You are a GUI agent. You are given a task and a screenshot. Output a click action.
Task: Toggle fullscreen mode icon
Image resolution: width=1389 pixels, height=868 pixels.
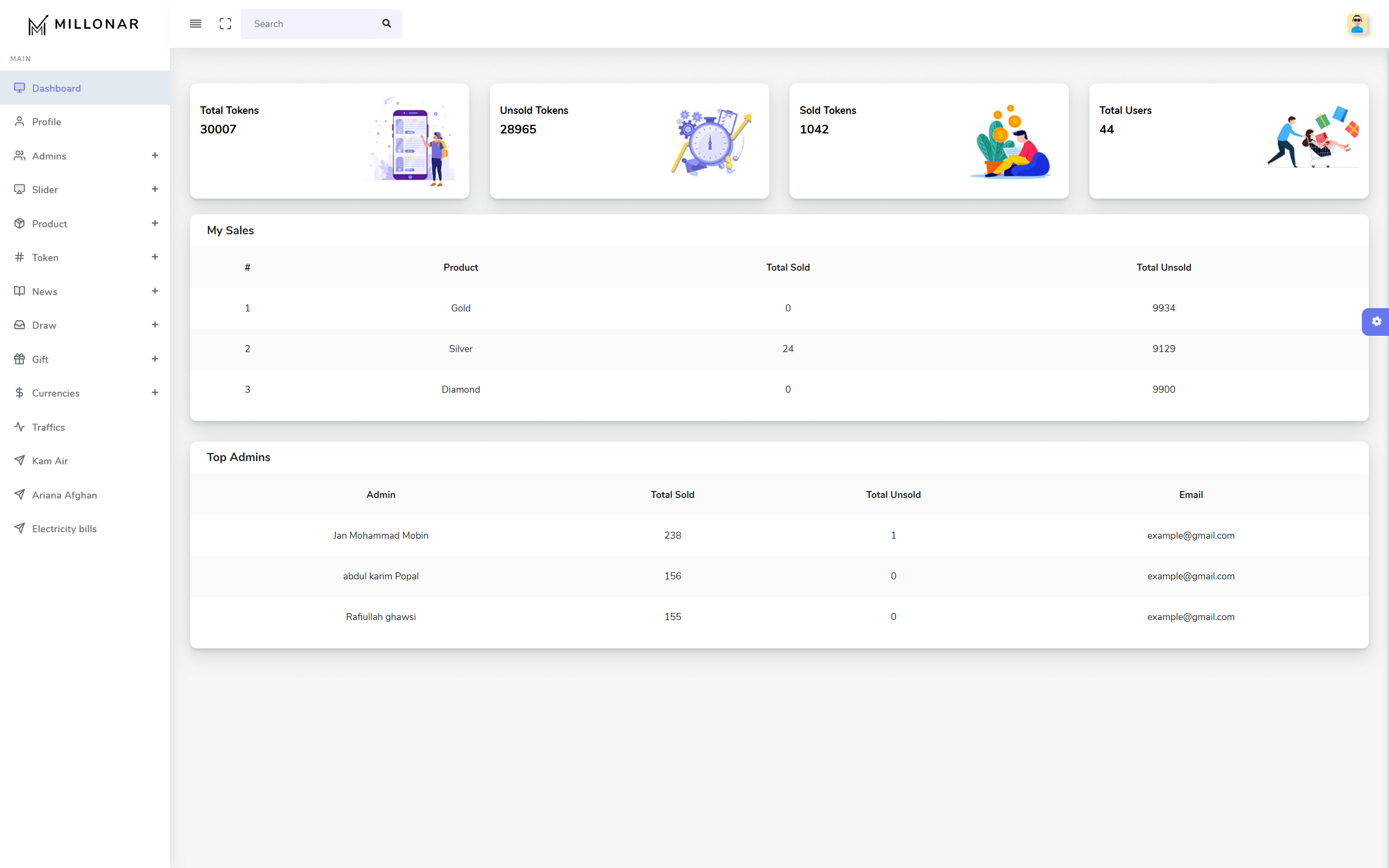pyautogui.click(x=226, y=23)
